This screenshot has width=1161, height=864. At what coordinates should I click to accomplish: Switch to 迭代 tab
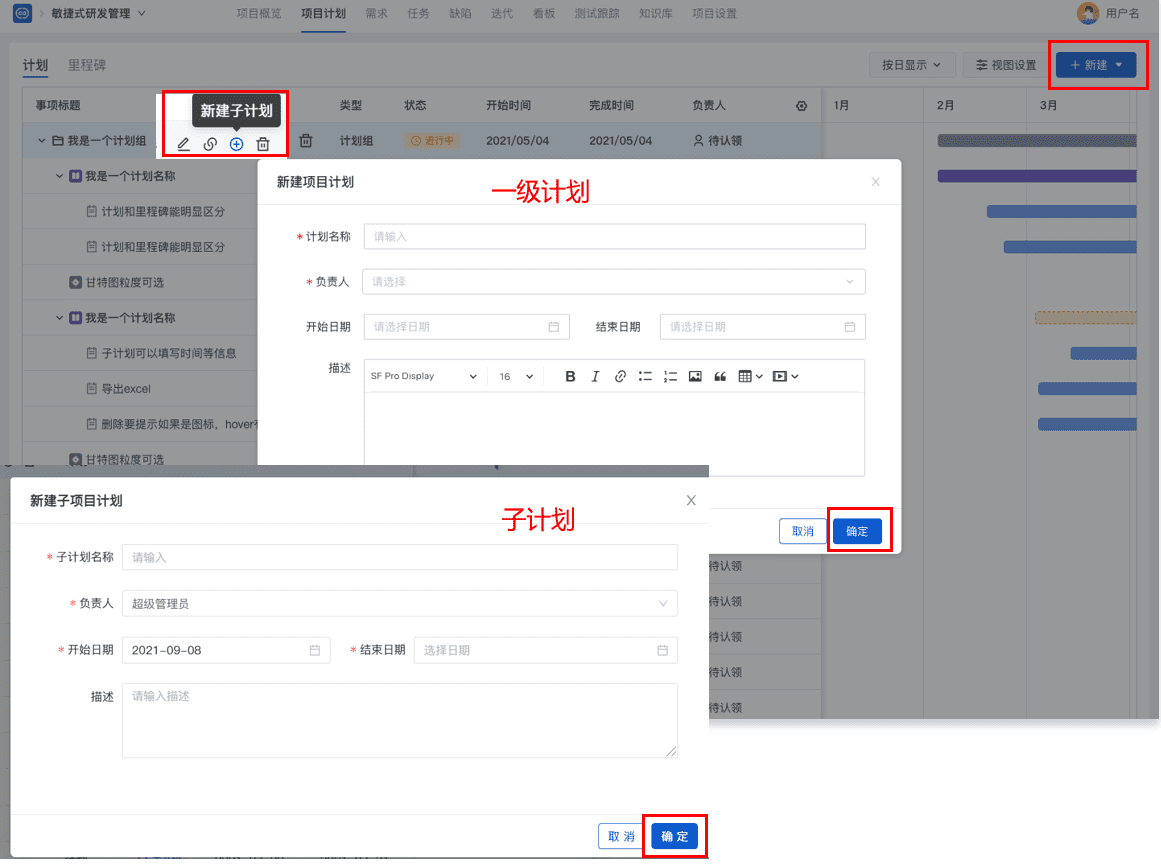[x=502, y=13]
